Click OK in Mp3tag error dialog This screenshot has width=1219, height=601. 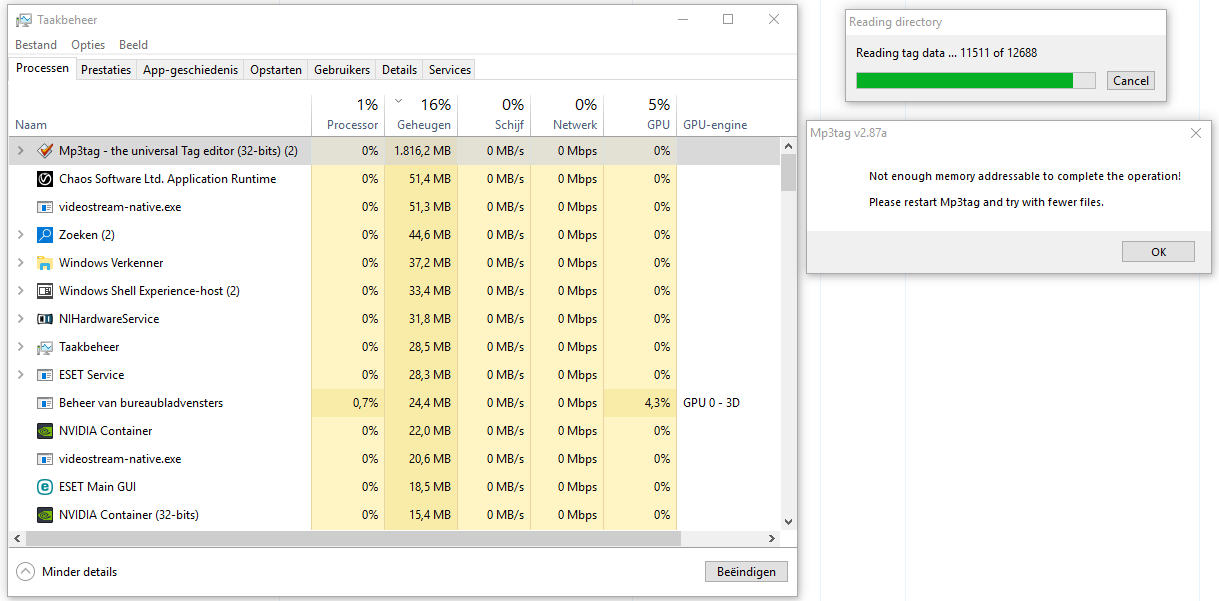coord(1158,251)
